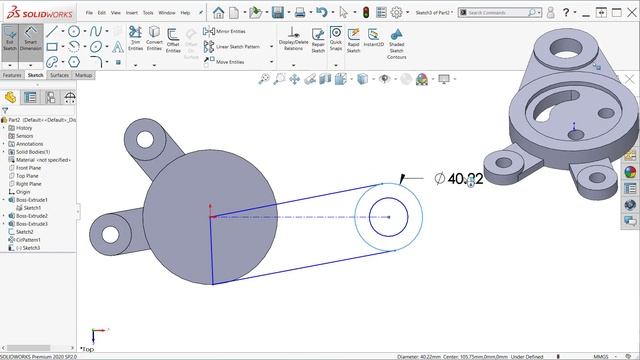Click the Home welcome icon

pos(218,13)
